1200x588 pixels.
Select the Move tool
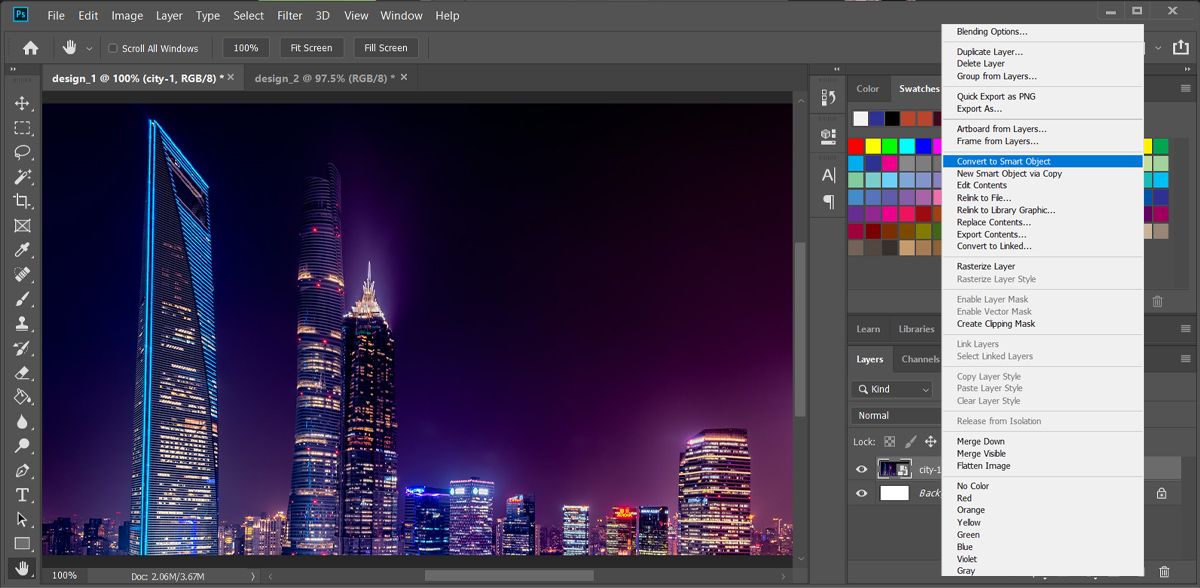[22, 102]
